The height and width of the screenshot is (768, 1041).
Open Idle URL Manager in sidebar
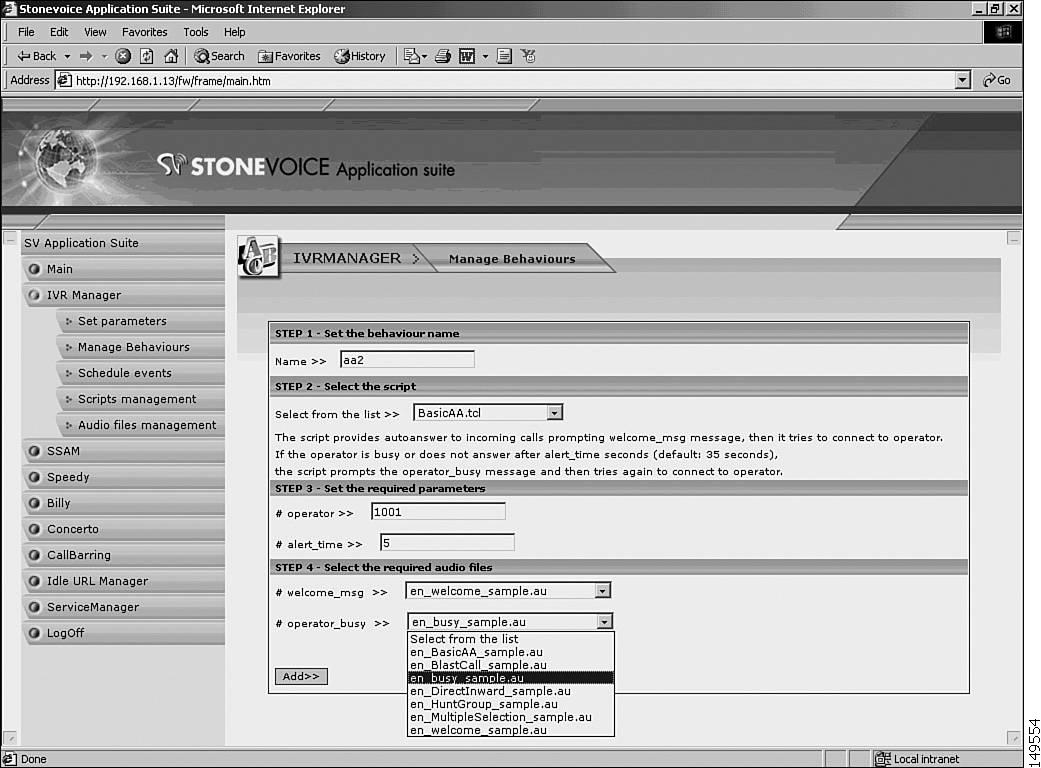tap(123, 581)
